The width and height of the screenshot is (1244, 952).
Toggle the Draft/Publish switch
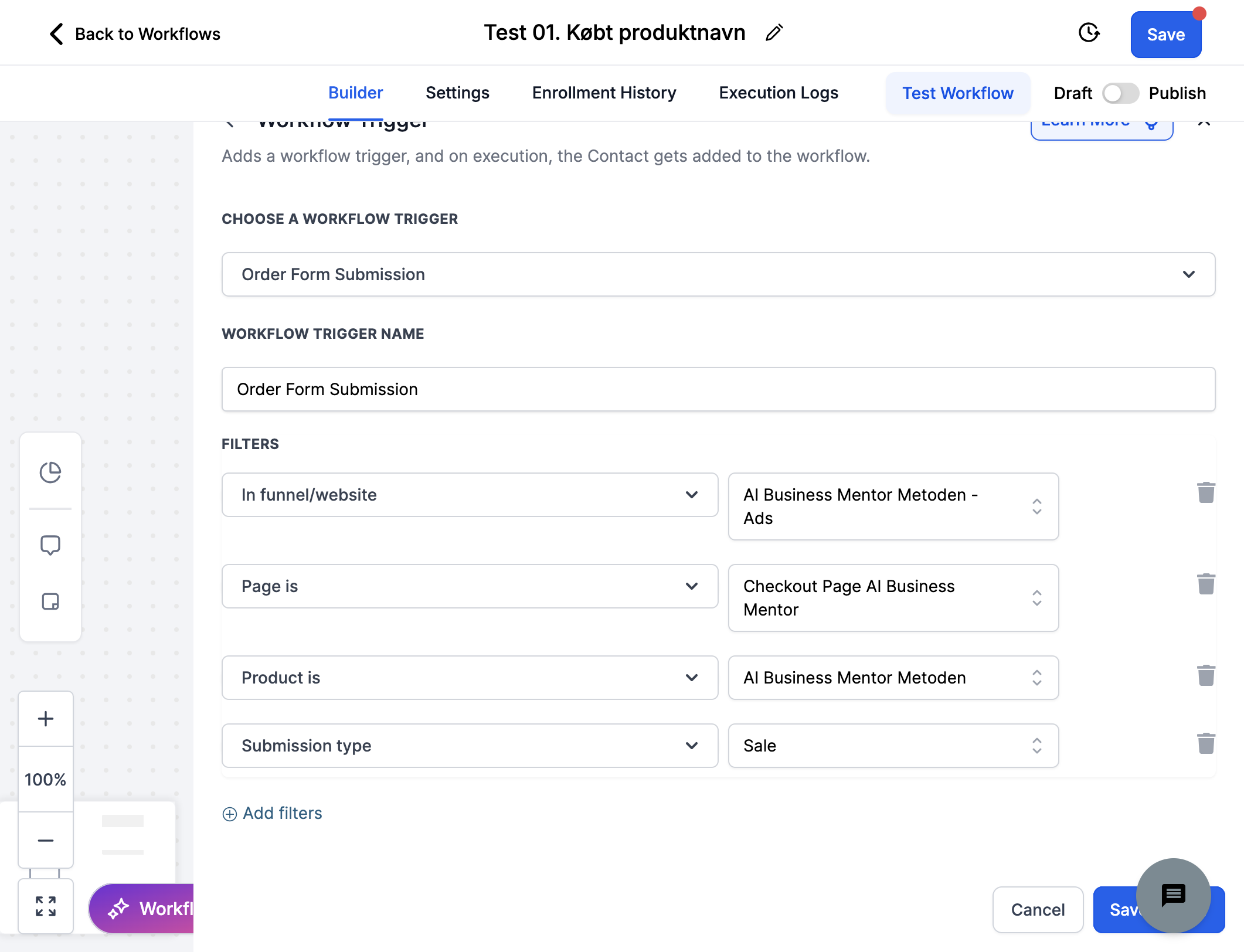tap(1120, 93)
